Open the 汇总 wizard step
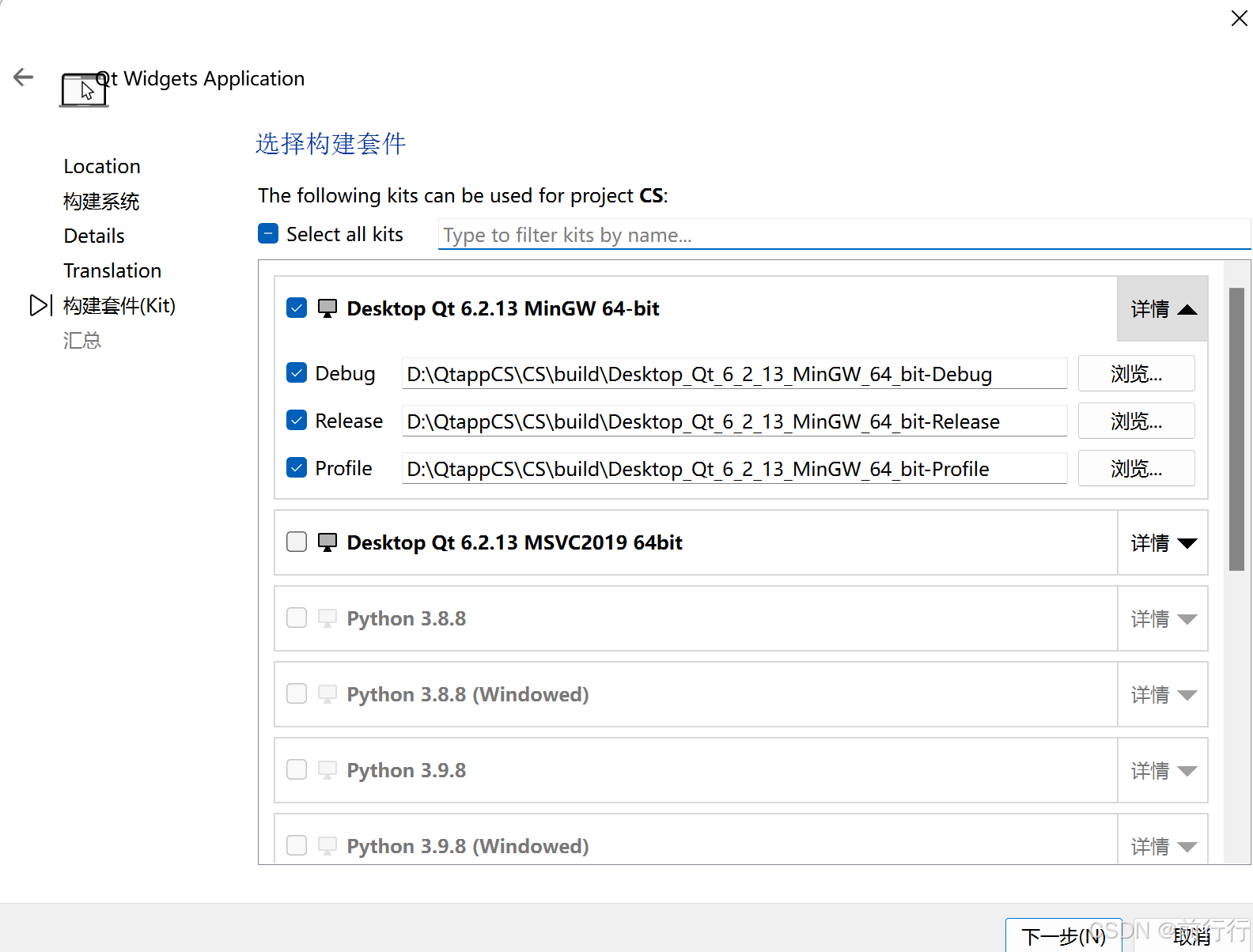 (82, 340)
